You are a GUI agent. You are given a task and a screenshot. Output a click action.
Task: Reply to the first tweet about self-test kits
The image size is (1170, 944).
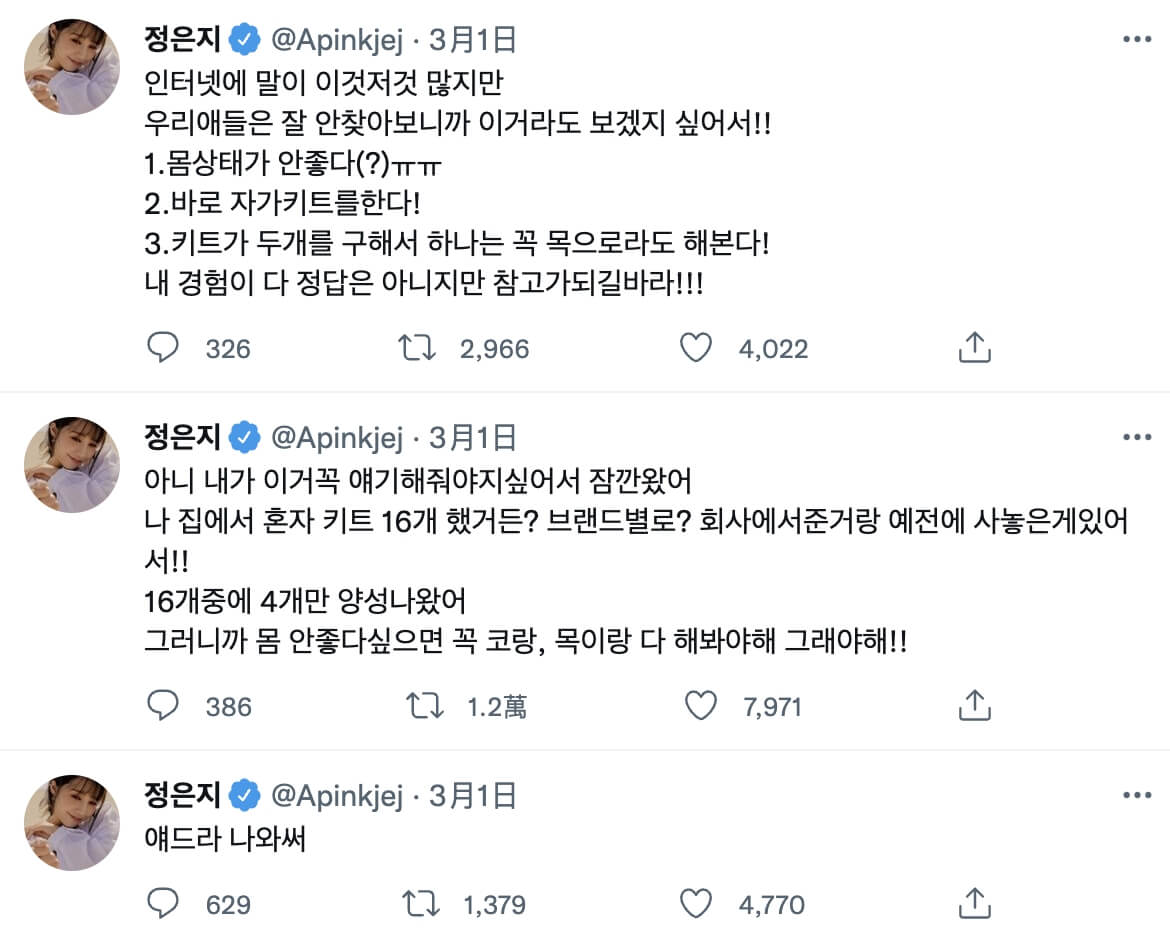tap(163, 348)
